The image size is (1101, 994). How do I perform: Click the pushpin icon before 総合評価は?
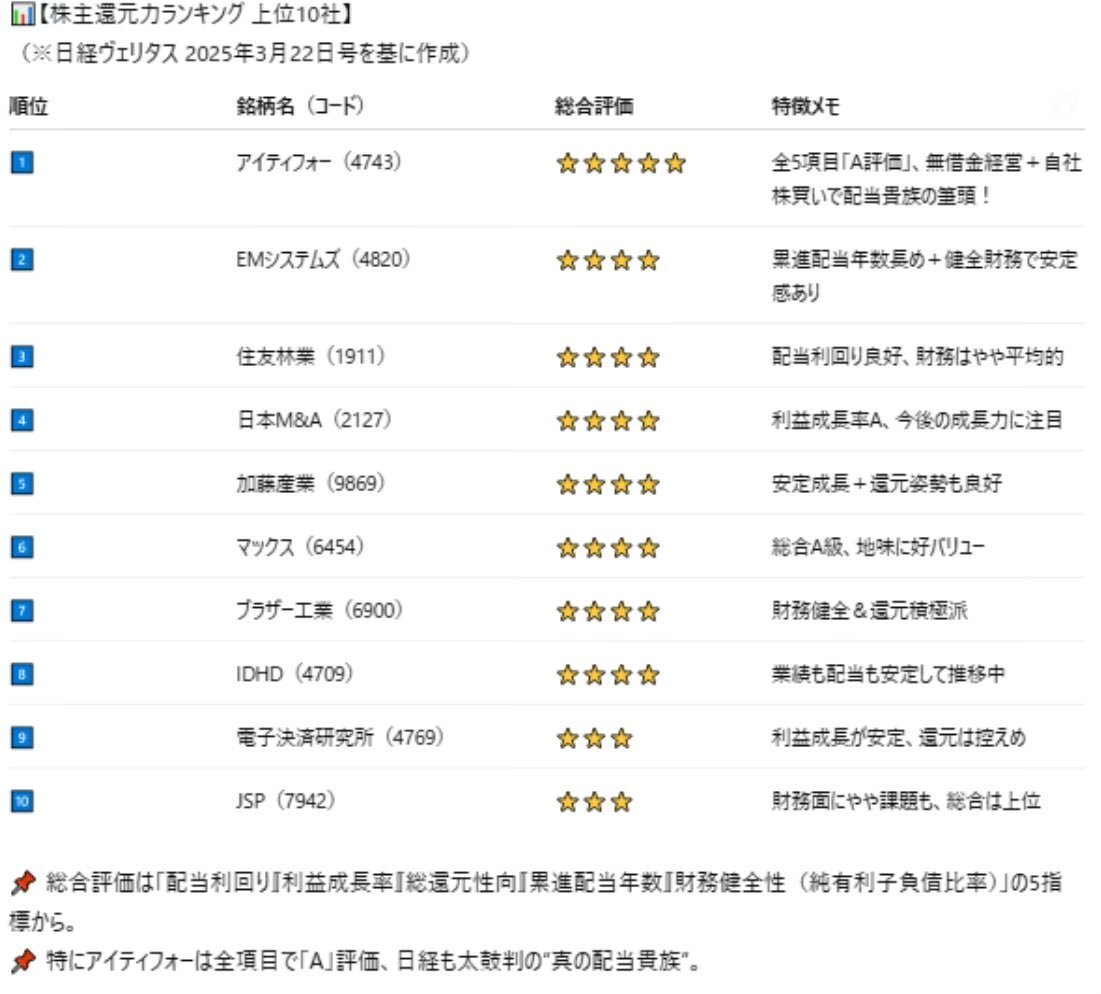point(23,883)
